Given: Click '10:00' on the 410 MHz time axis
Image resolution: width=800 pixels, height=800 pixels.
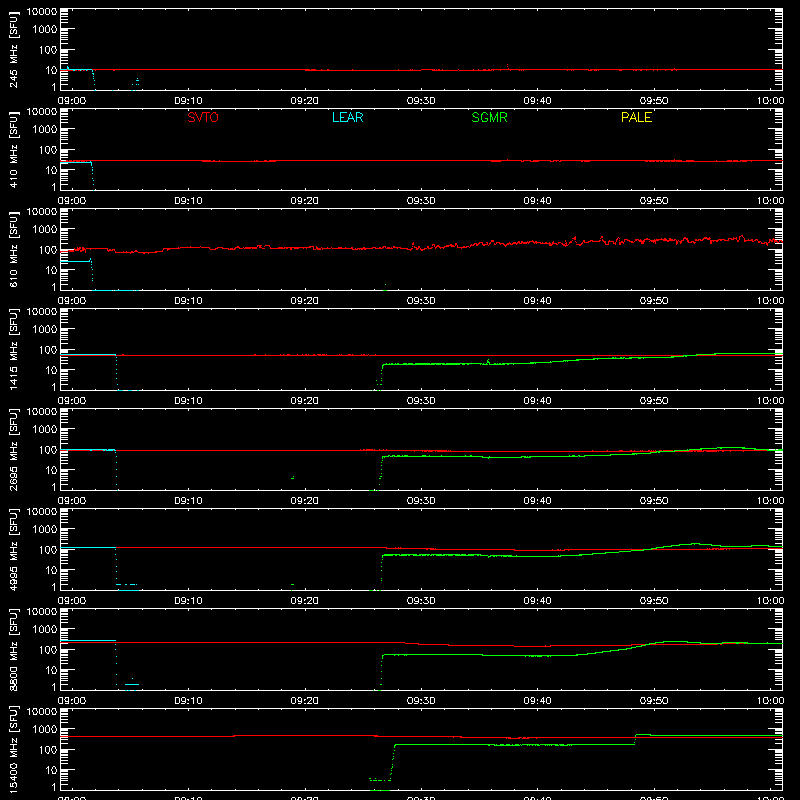Looking at the screenshot, I should (770, 201).
